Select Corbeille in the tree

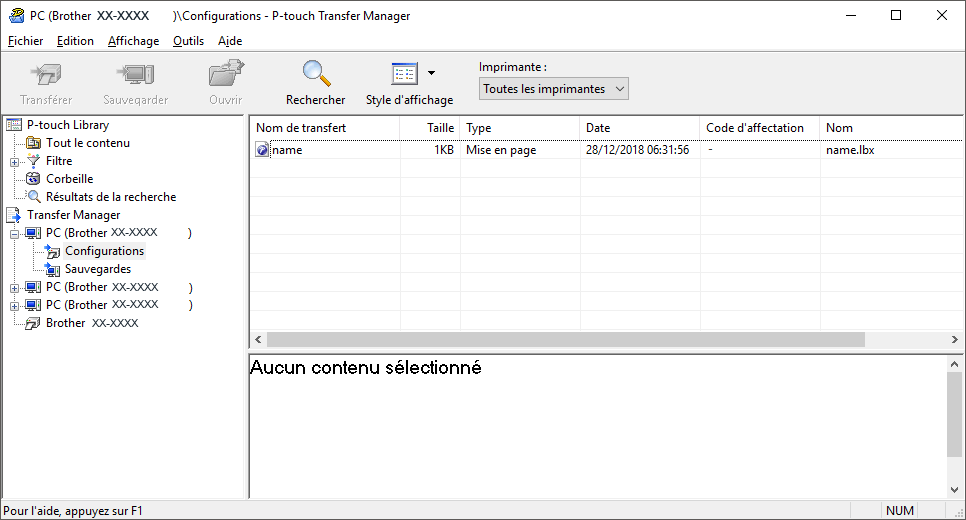[70, 179]
